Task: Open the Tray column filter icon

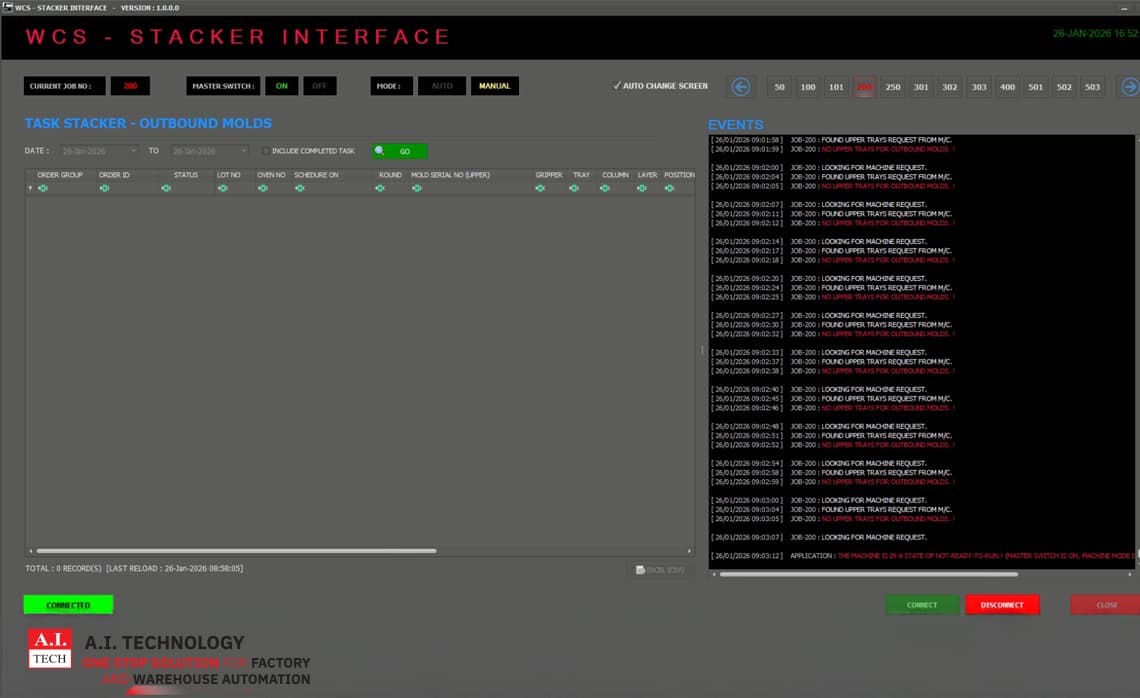Action: pos(574,188)
